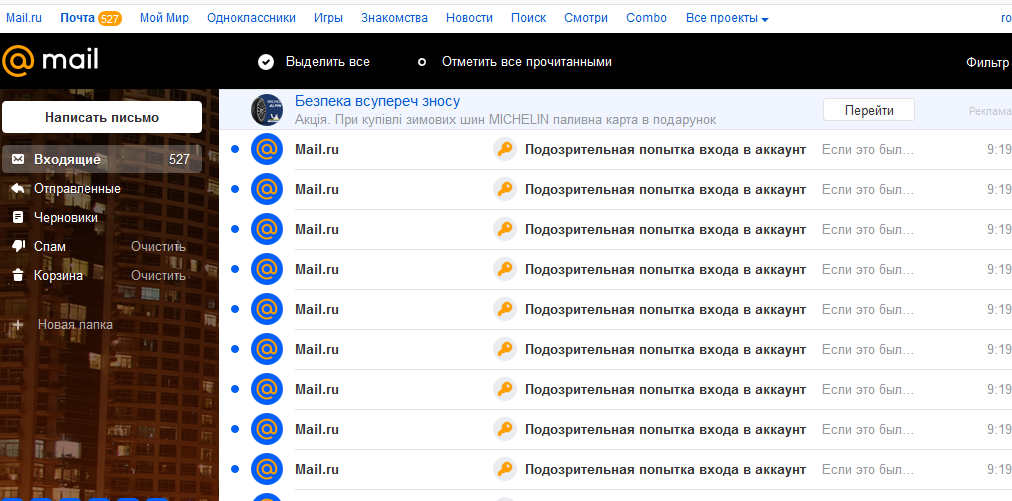Click the Spam thumbs-down icon
The image size is (1012, 501).
(18, 246)
